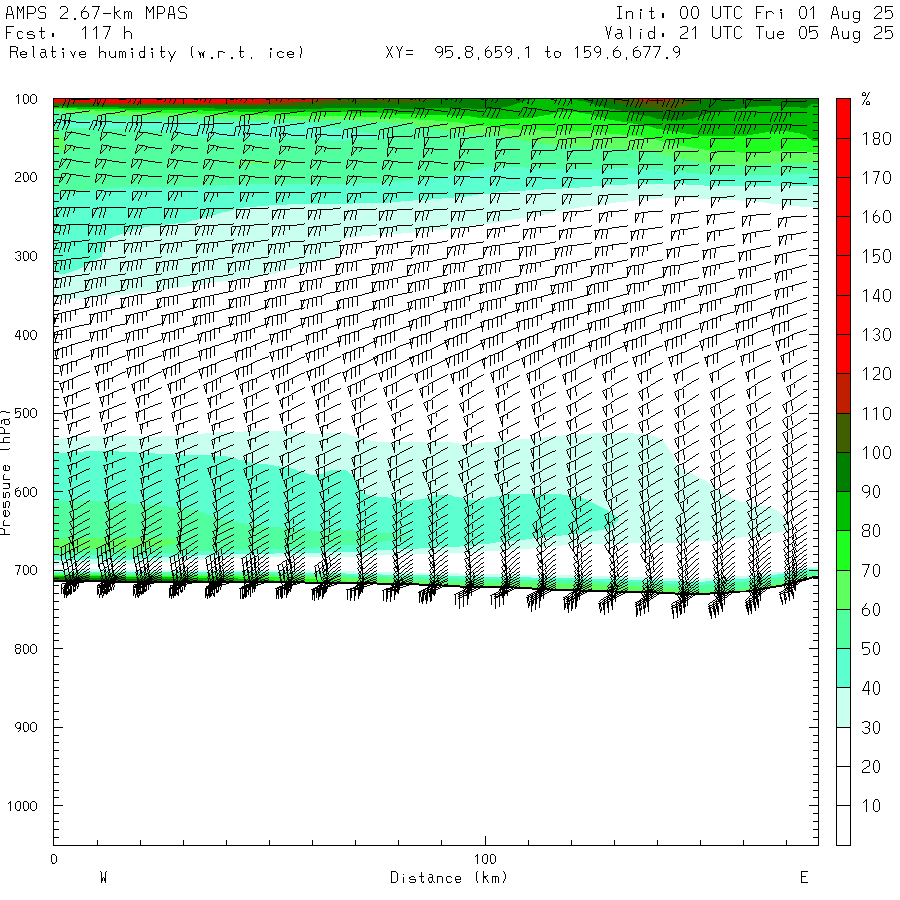This screenshot has height=900, width=900.
Task: Click the colorbar swatch between 180 and 170
Action: (x=843, y=158)
